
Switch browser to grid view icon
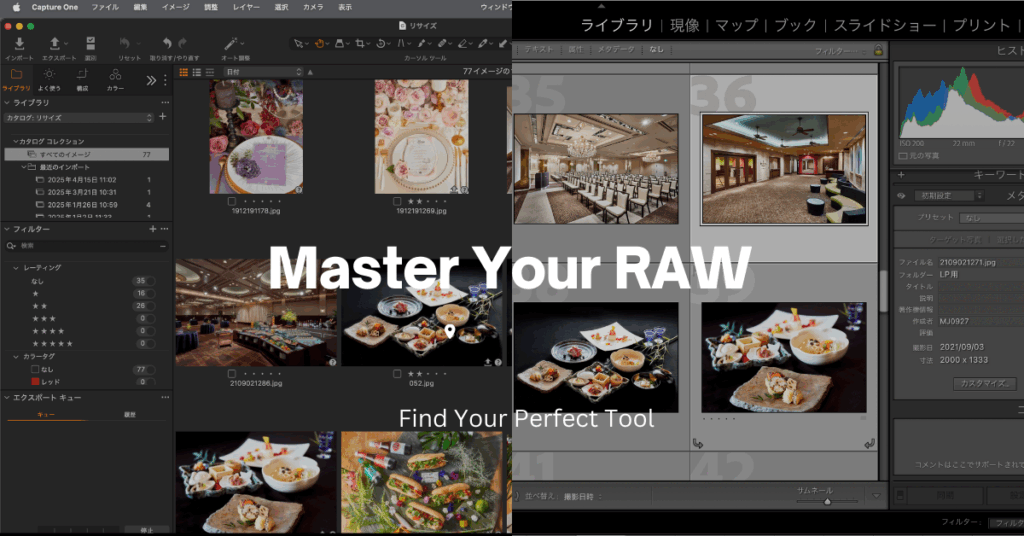pyautogui.click(x=184, y=72)
